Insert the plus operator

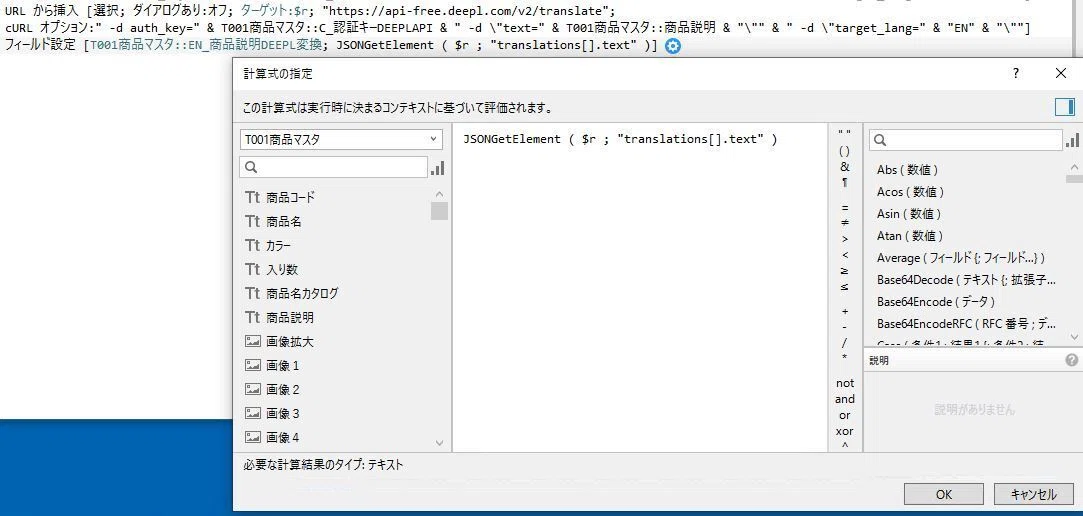pos(845,311)
